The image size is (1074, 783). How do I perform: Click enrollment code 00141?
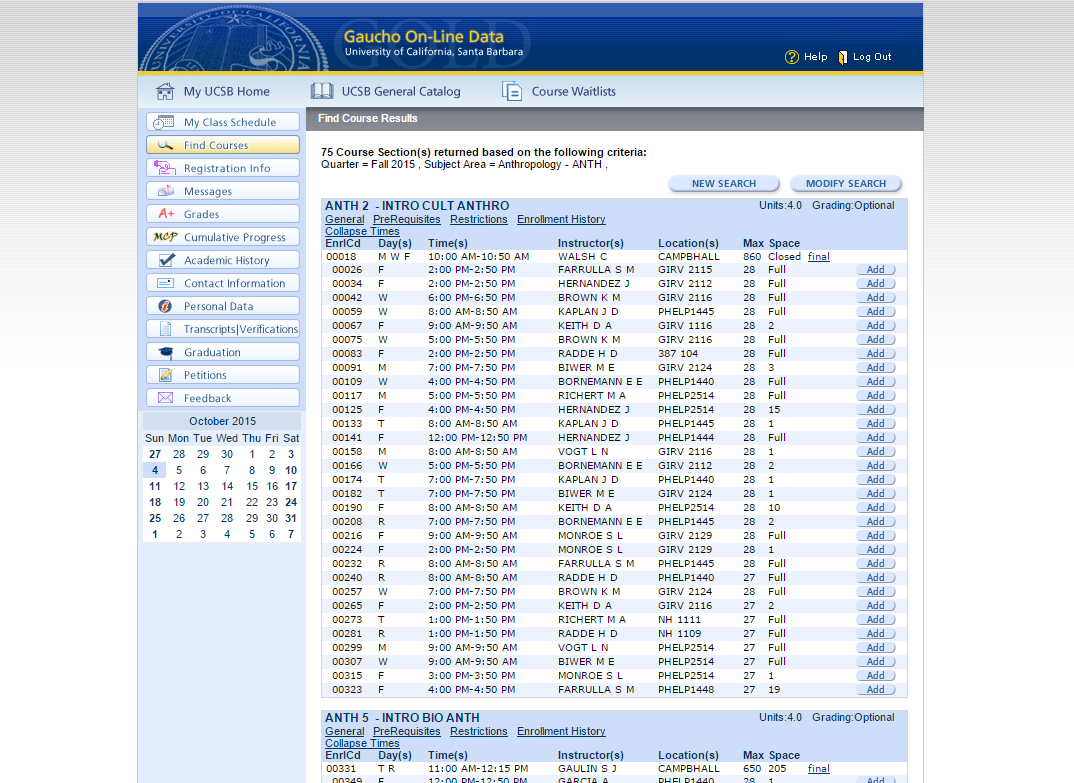[x=347, y=438]
